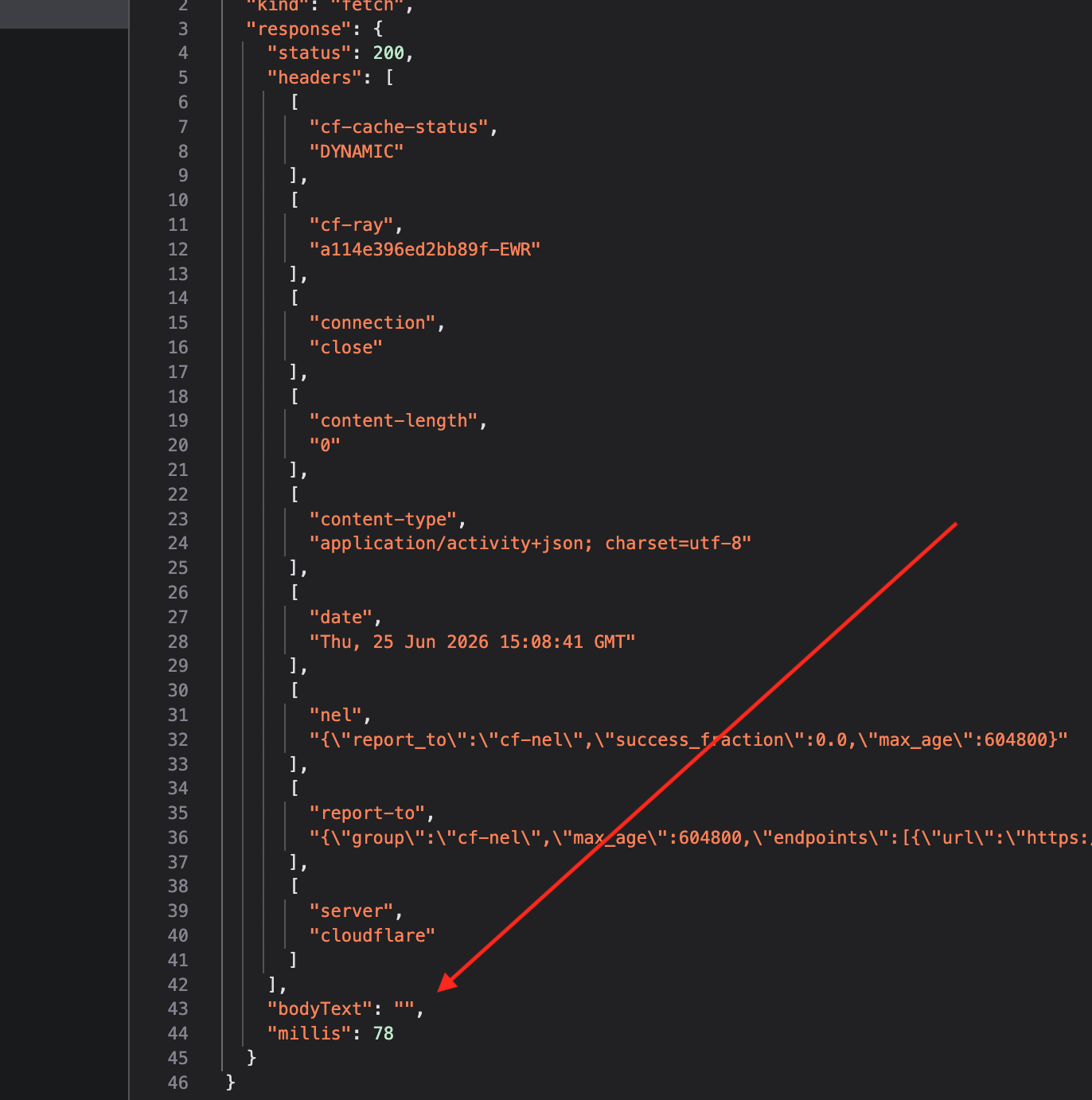
Task: Click the "bodyText" key on line 43
Action: point(319,1008)
